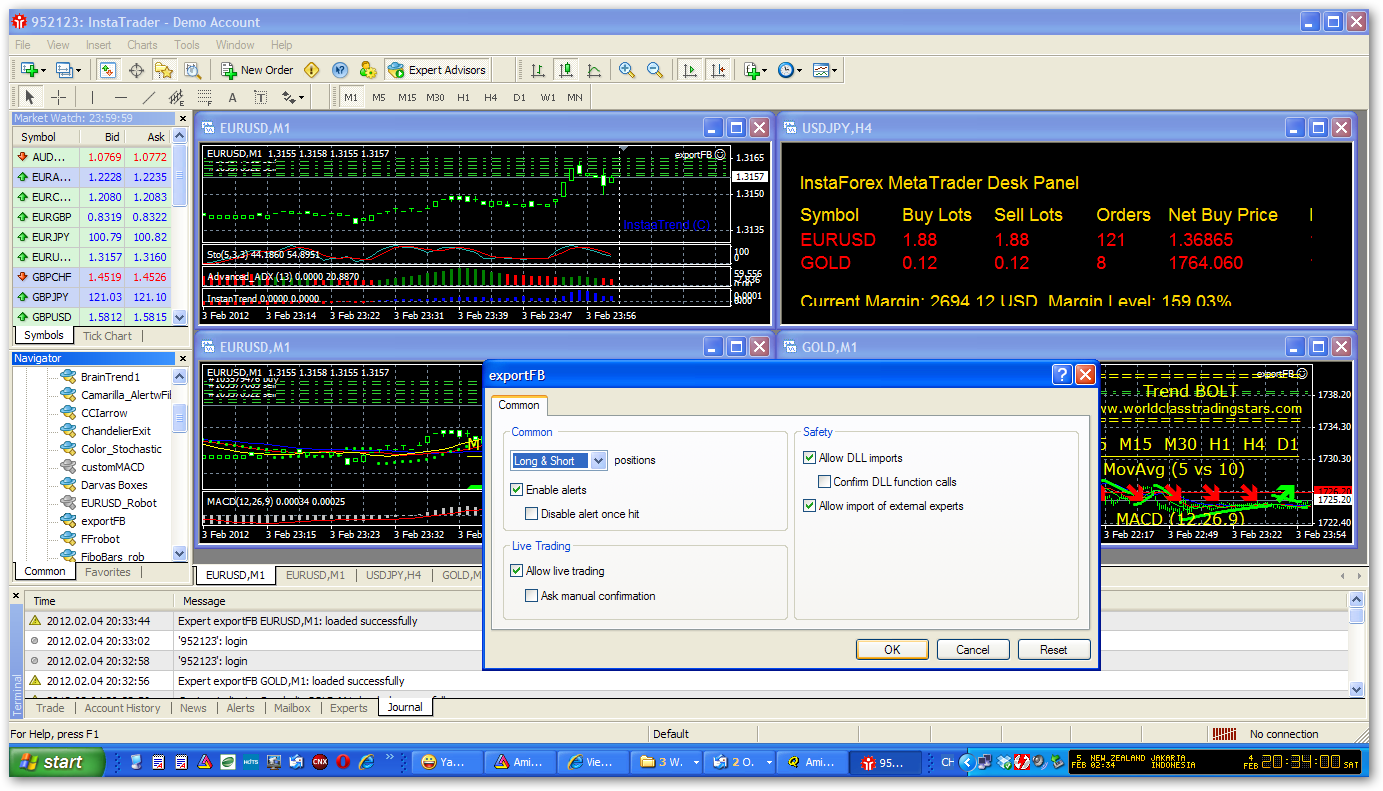Toggle the Navigator folder-star icon
Screen dimensions: 1383x791
tap(164, 70)
